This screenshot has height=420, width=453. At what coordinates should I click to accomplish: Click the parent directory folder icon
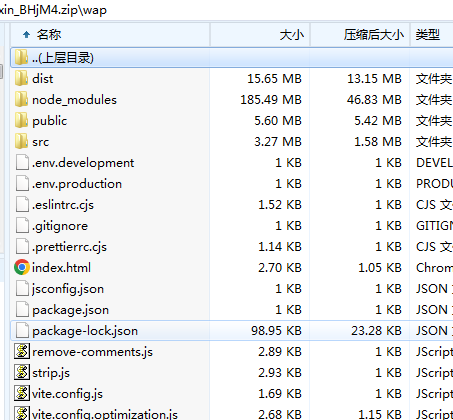pyautogui.click(x=22, y=58)
